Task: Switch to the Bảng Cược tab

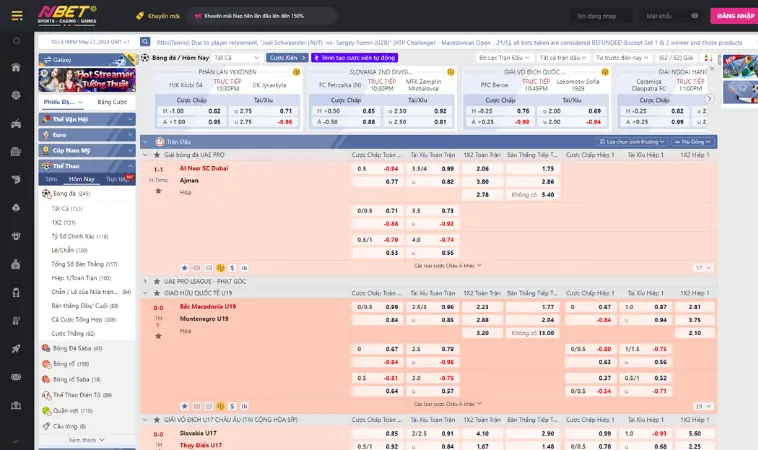Action: (111, 102)
